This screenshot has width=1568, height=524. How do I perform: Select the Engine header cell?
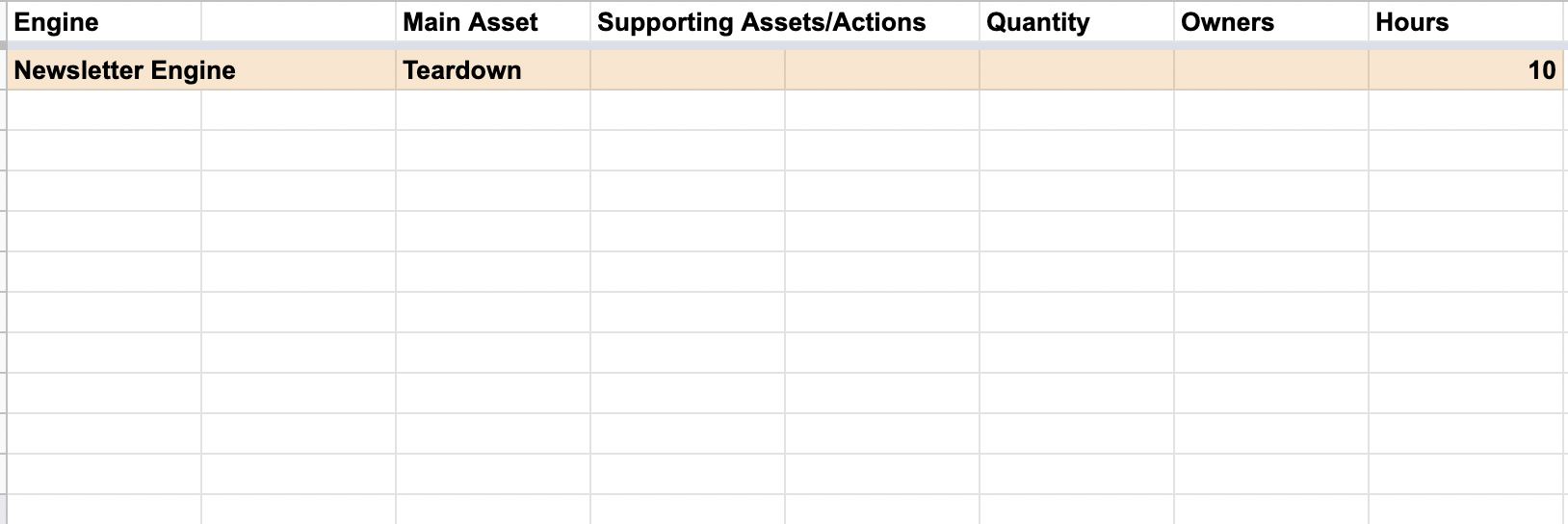[104, 22]
